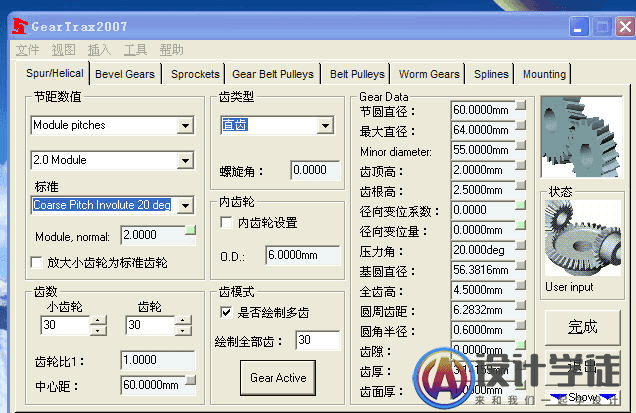The height and width of the screenshot is (413, 636).
Task: Switch to the Spur/Helical tab
Action: click(x=55, y=73)
